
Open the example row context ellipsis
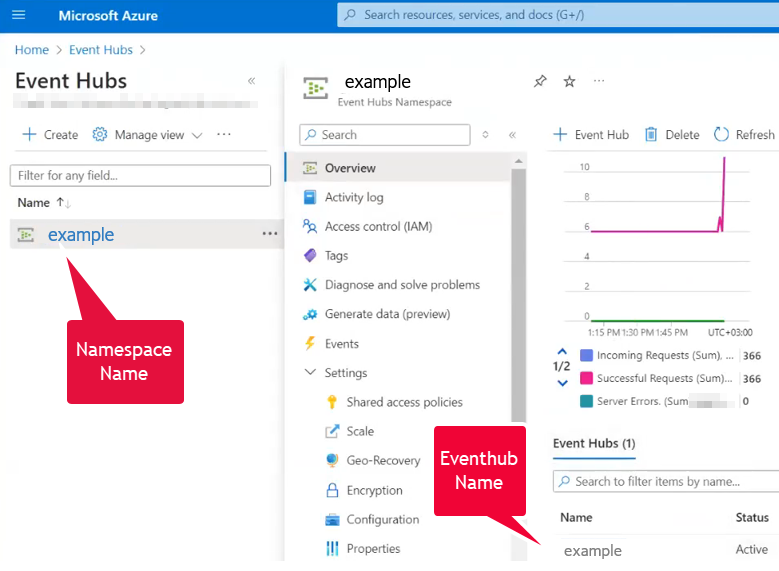tap(270, 234)
